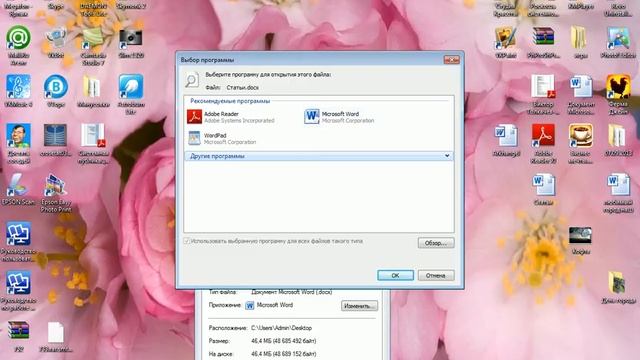Expand the Другие программы section
The width and height of the screenshot is (640, 360).
pyautogui.click(x=319, y=156)
